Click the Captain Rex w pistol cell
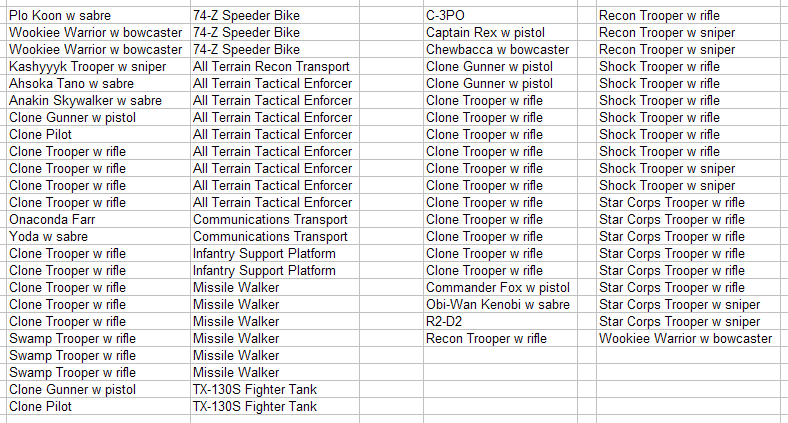788x423 pixels. tap(501, 33)
